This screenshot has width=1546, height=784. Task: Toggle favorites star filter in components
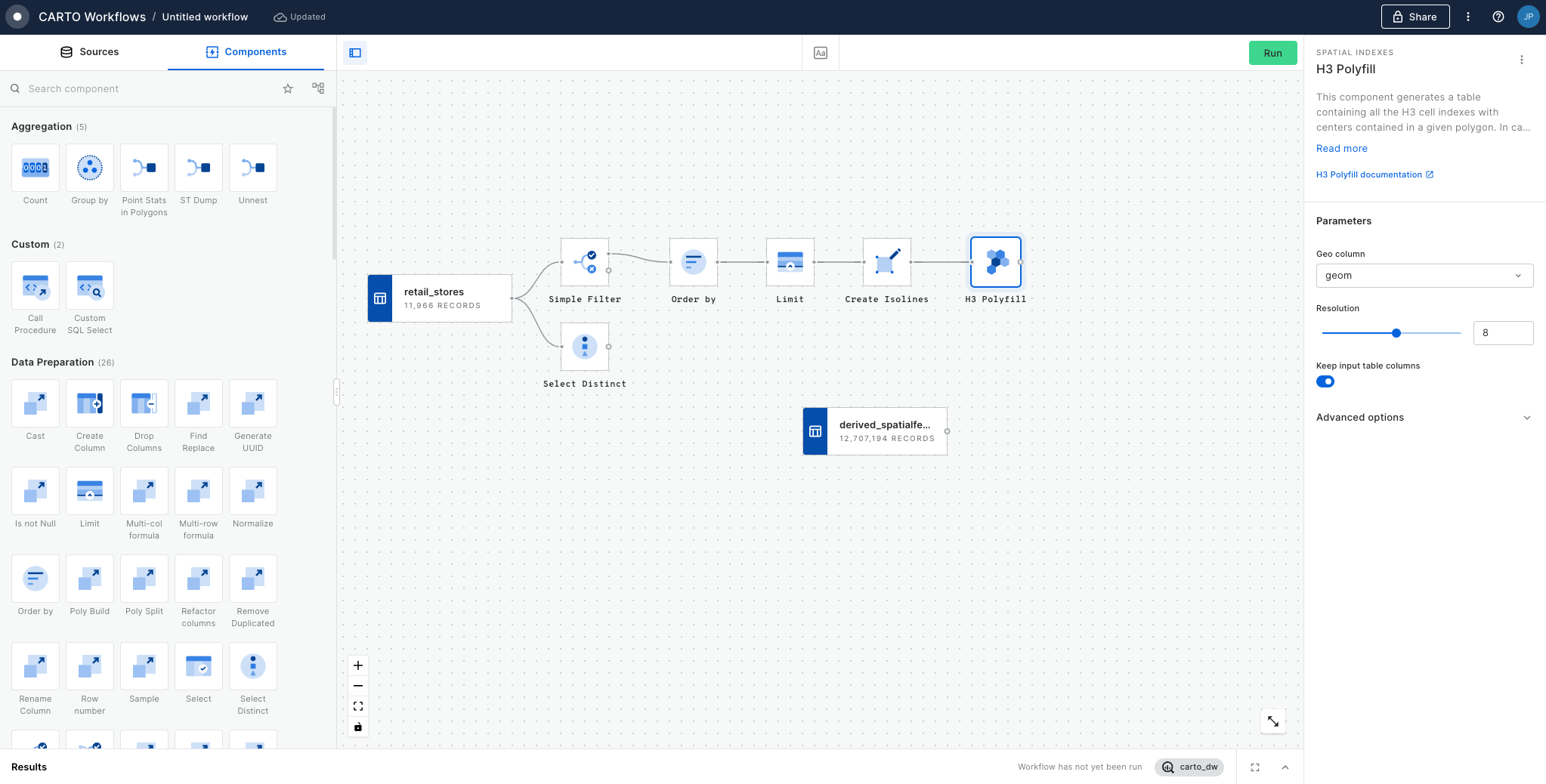288,89
